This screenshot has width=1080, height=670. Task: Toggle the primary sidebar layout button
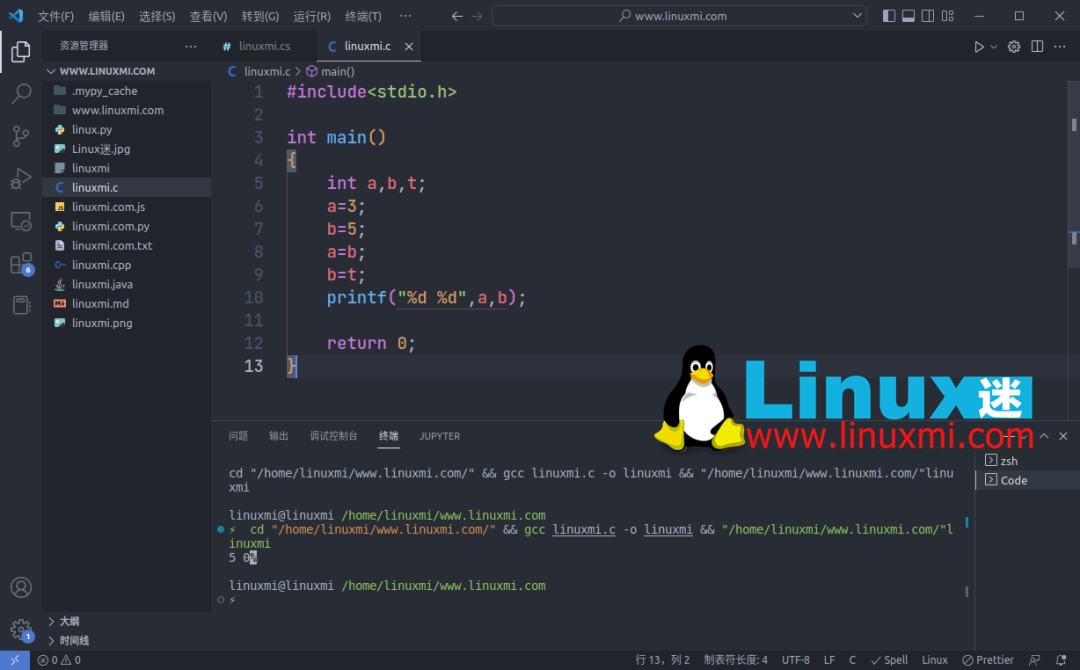pos(889,16)
